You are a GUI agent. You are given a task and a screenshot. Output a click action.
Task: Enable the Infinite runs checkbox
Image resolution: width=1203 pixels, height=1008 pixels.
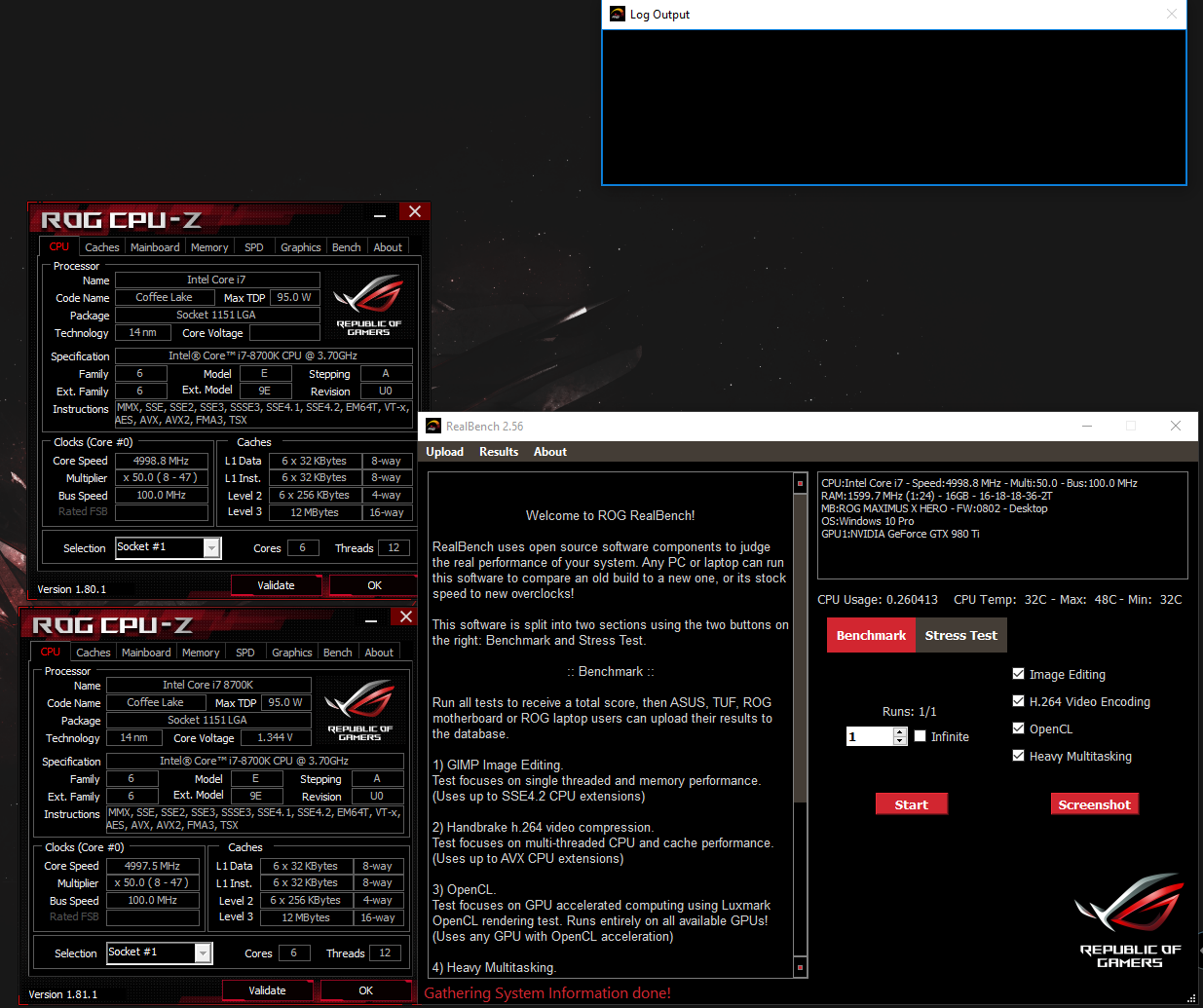point(920,736)
